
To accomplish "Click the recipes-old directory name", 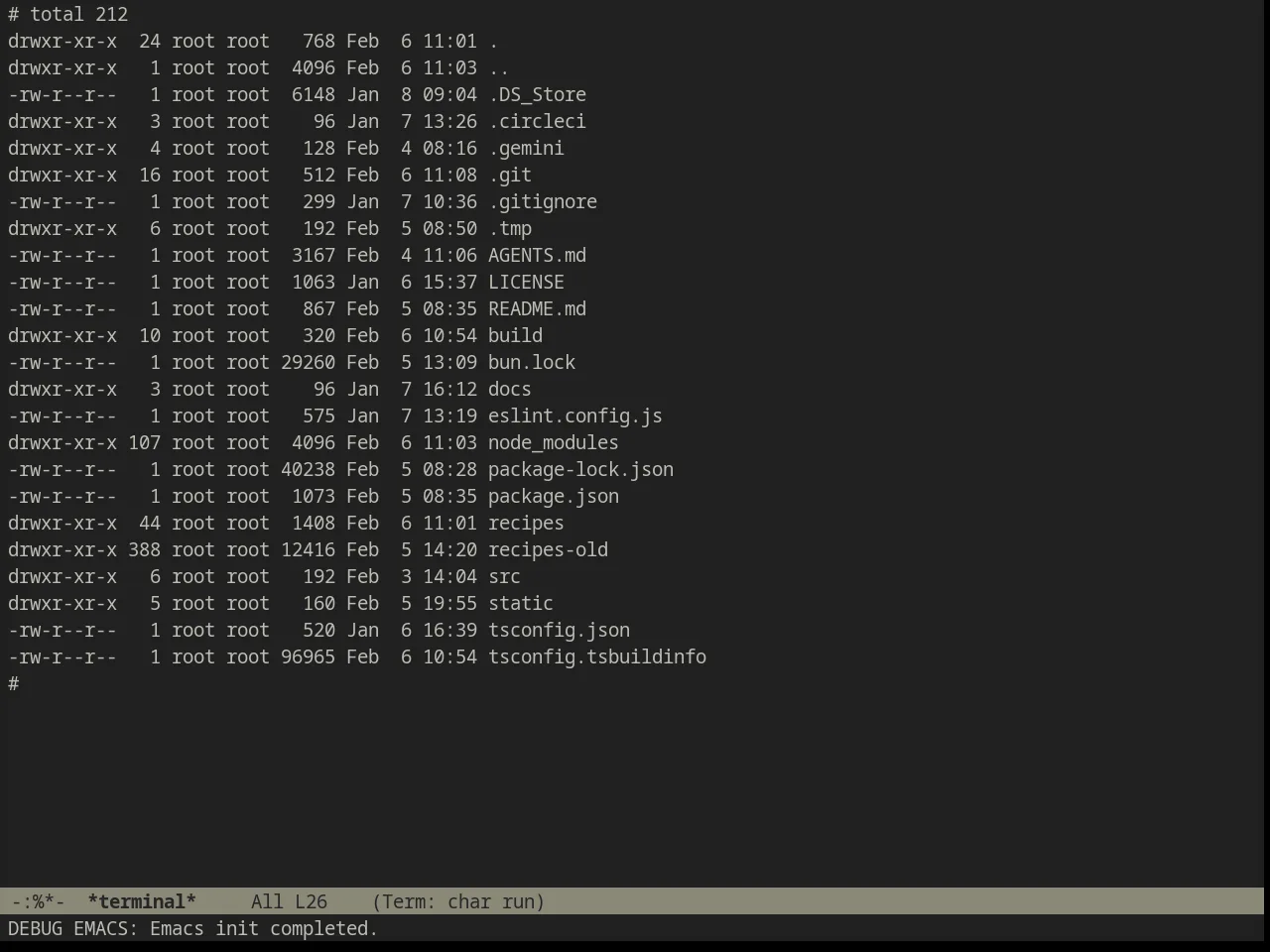I will coord(548,549).
